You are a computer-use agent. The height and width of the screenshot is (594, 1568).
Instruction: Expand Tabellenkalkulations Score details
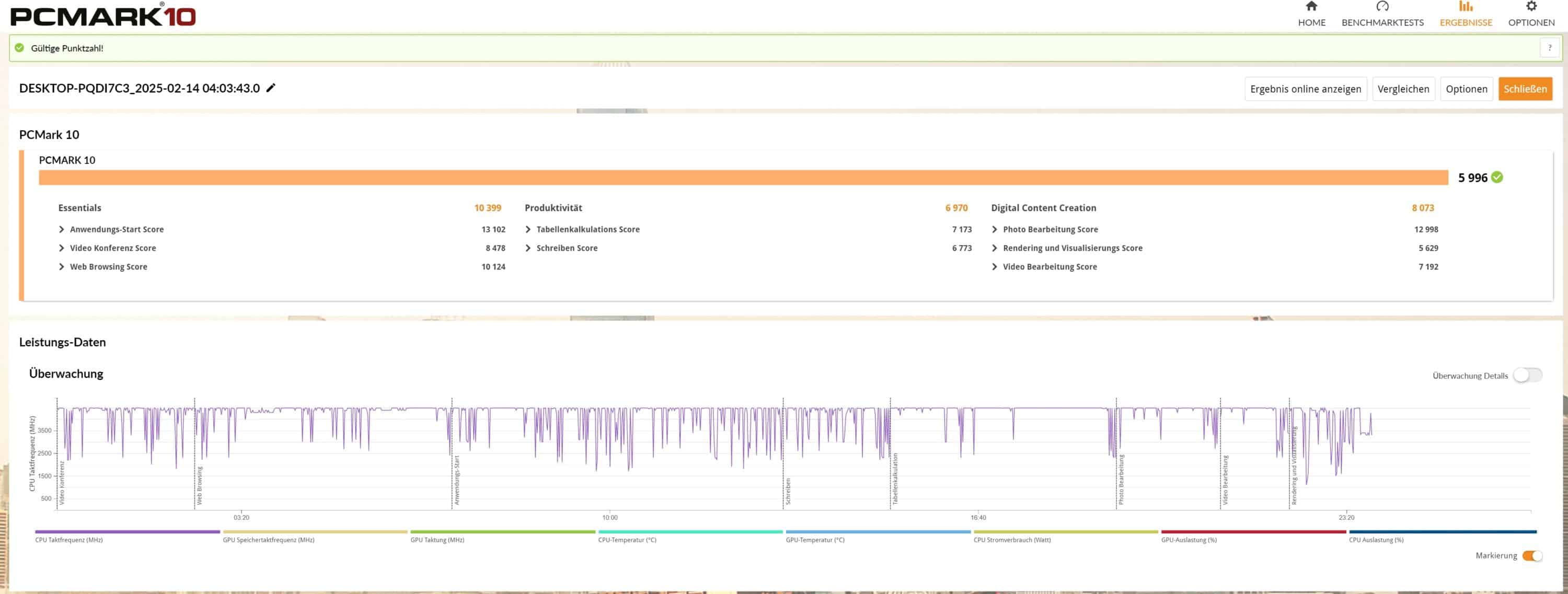click(528, 229)
